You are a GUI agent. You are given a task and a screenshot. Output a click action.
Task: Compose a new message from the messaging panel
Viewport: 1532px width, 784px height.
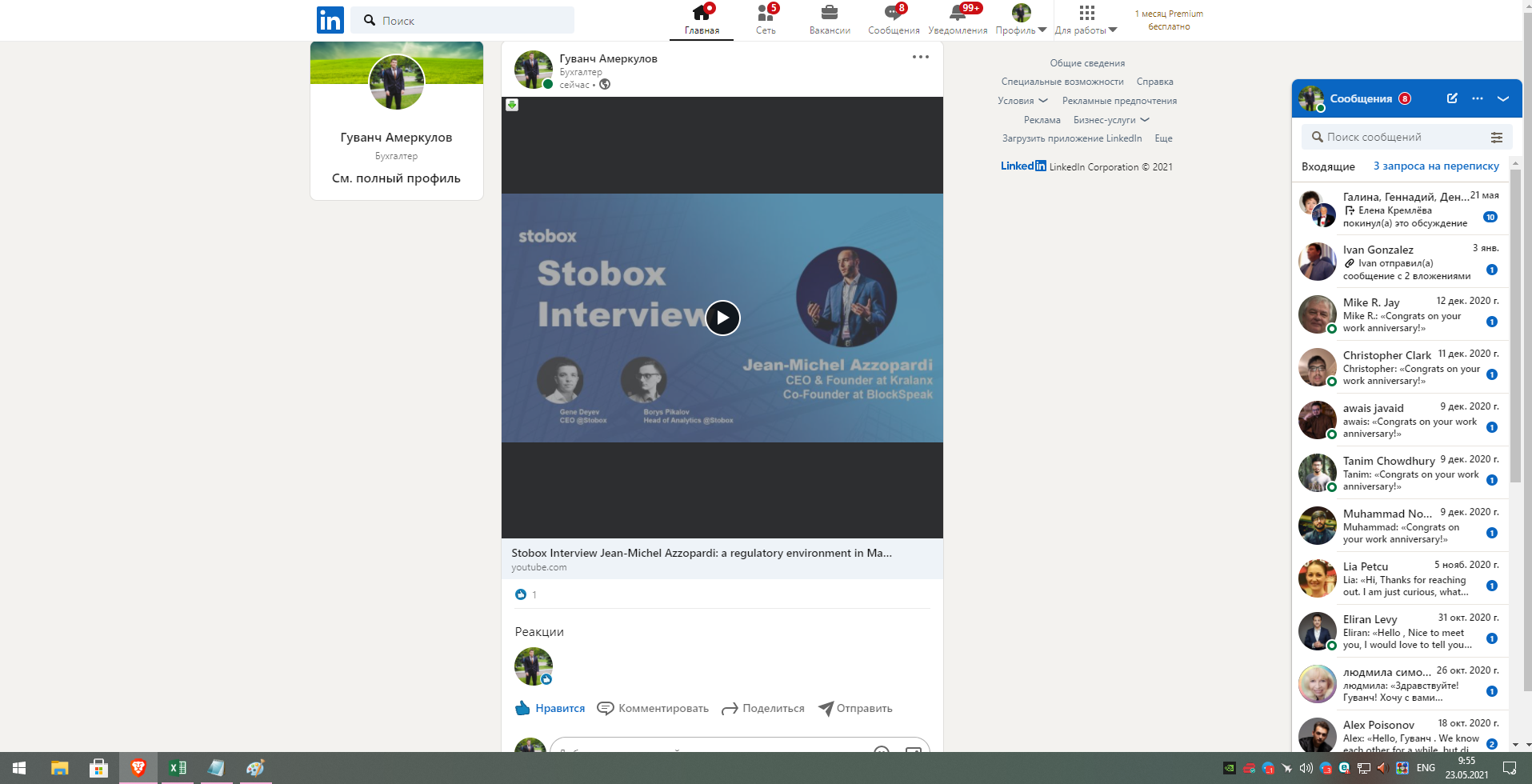tap(1452, 98)
